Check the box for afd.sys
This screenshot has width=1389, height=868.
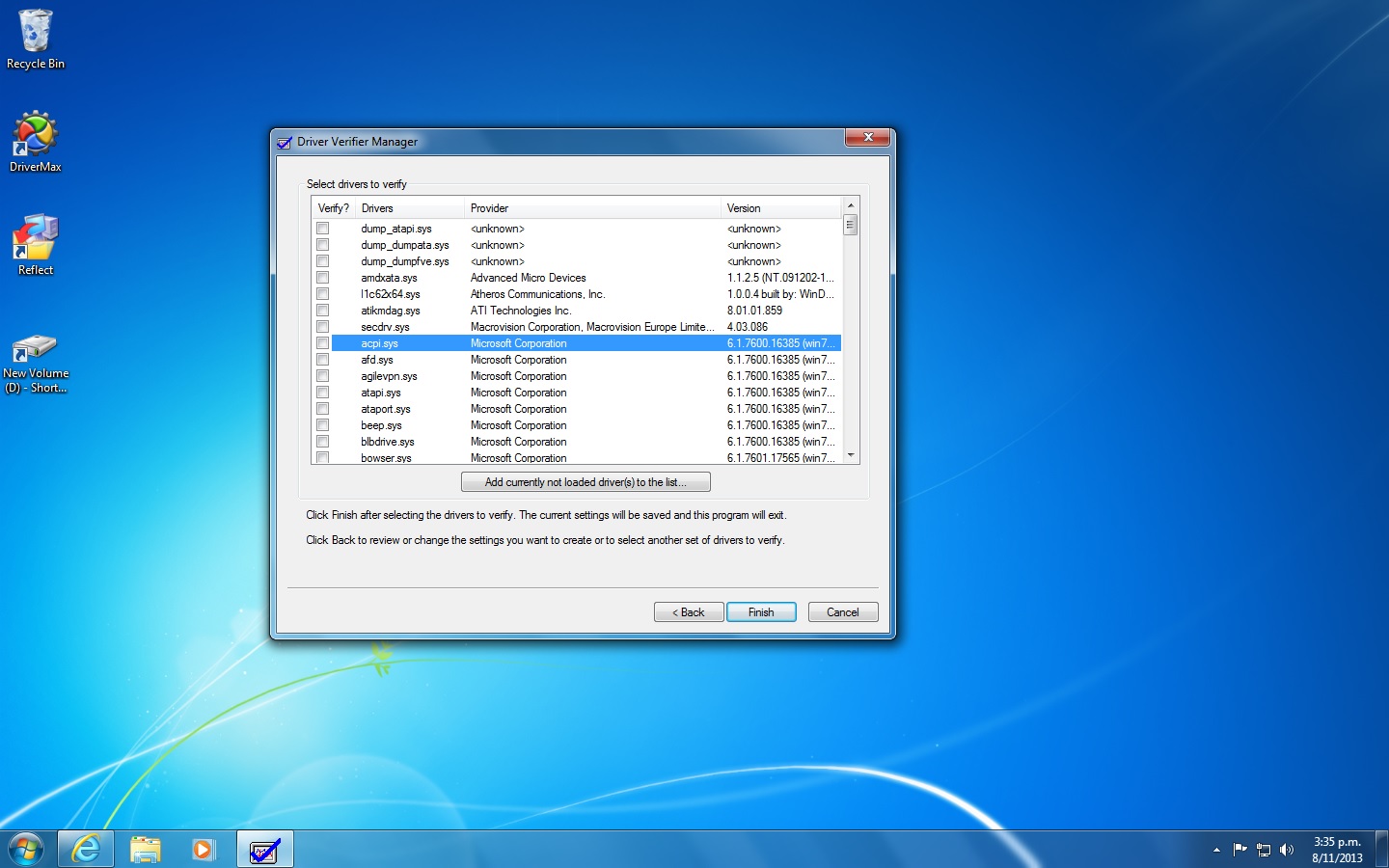point(323,360)
